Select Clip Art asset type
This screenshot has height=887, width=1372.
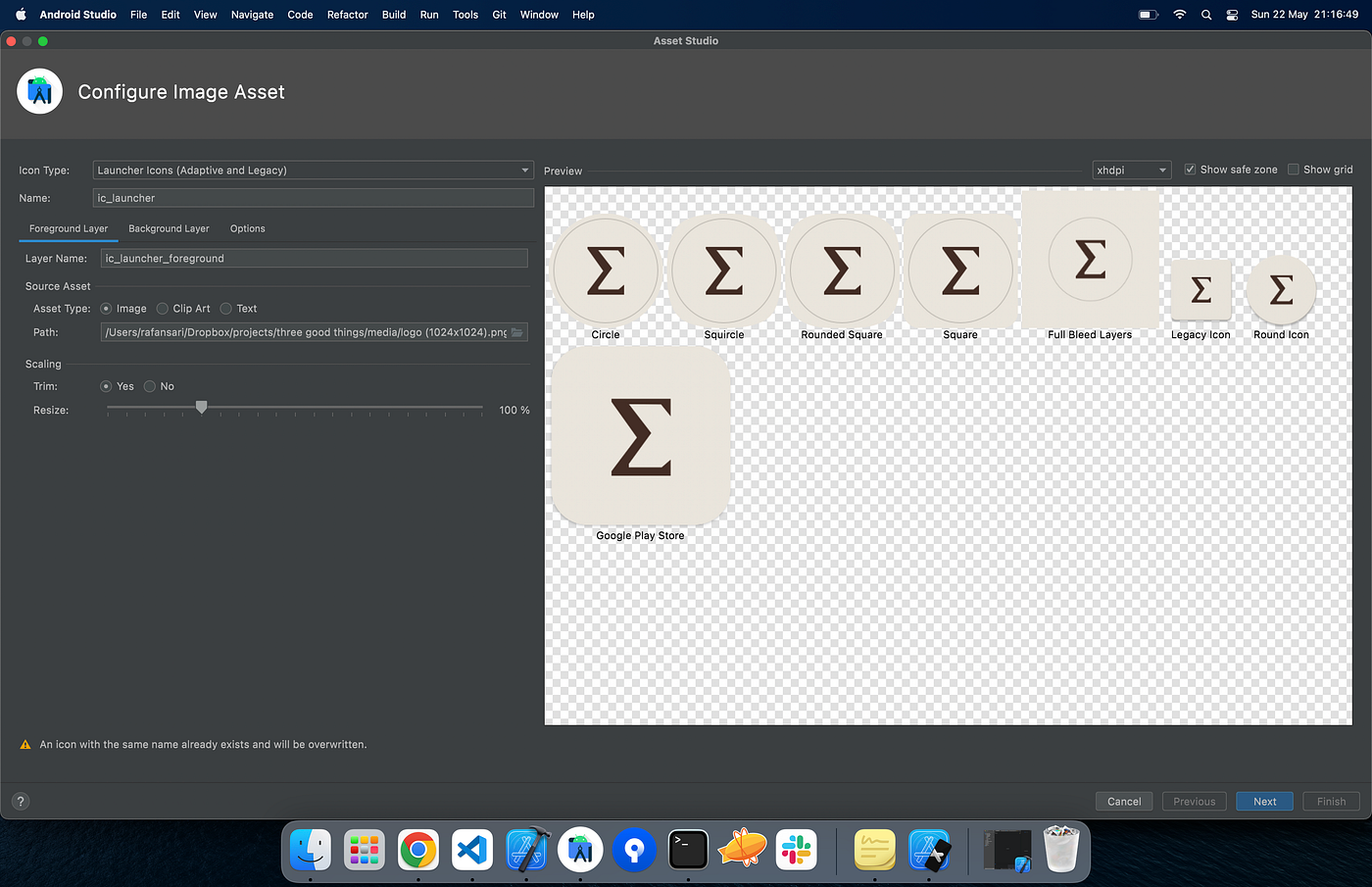point(163,309)
